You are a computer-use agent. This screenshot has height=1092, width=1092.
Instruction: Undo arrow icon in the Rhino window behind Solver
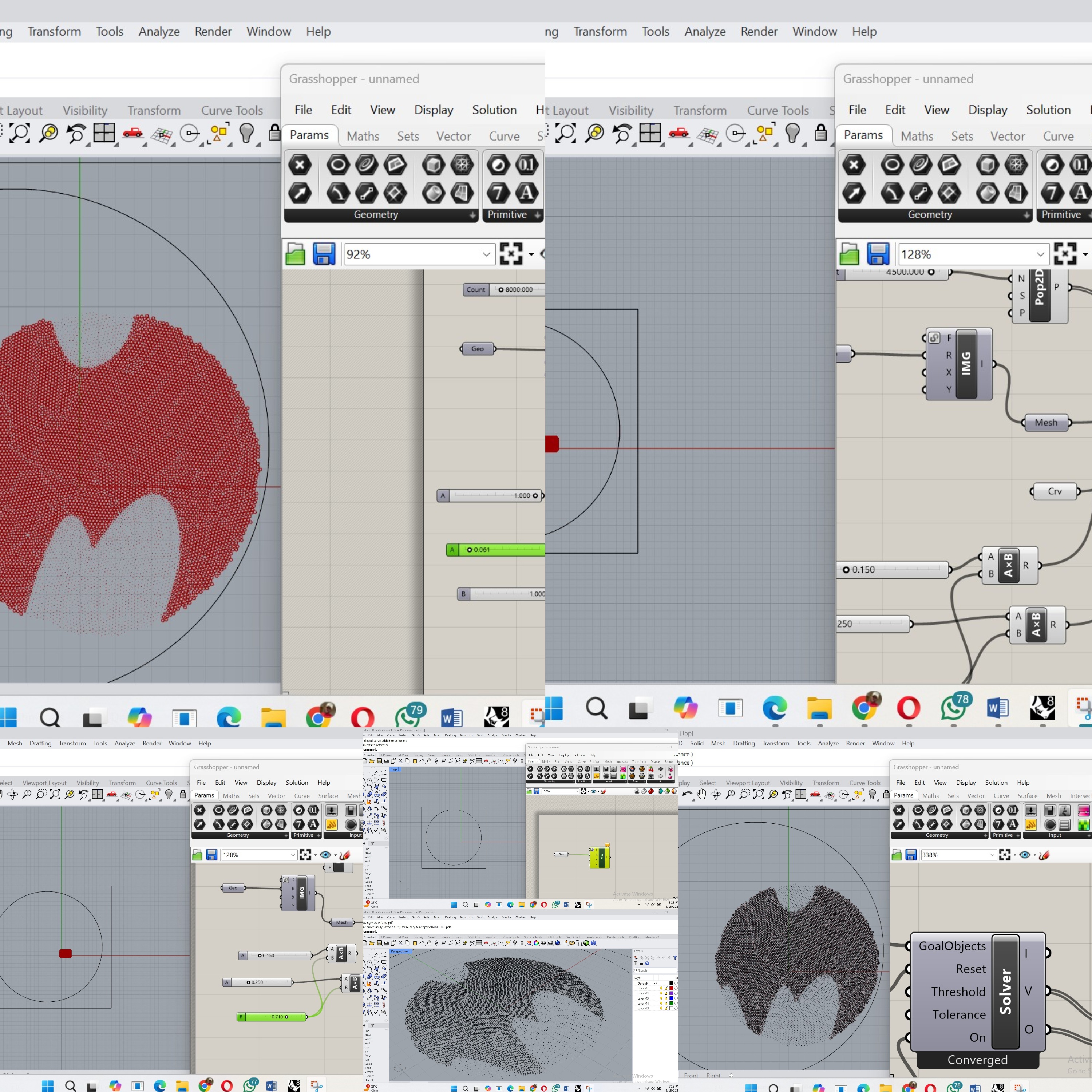[687, 794]
